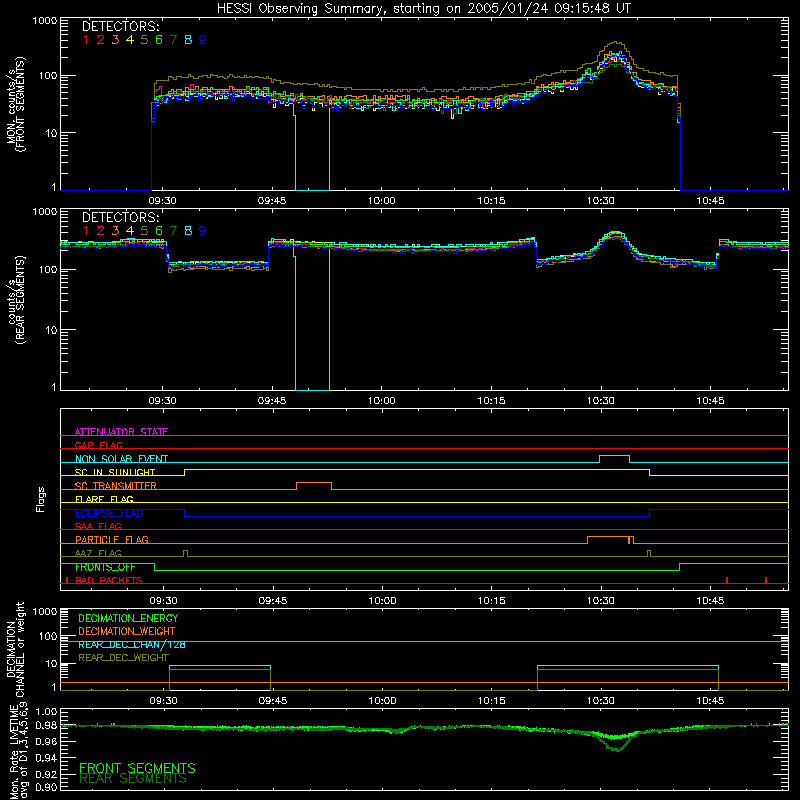Screen dimensions: 800x800
Task: Click the ECLIPSE_FLAG label
Action: 109,513
